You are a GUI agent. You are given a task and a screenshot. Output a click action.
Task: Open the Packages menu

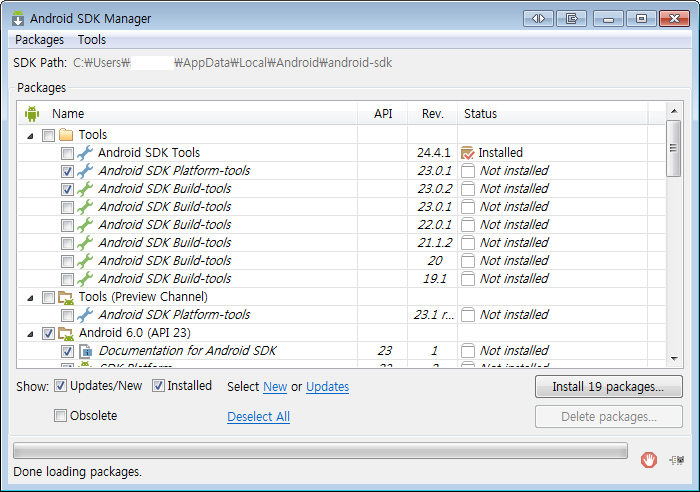[x=39, y=40]
